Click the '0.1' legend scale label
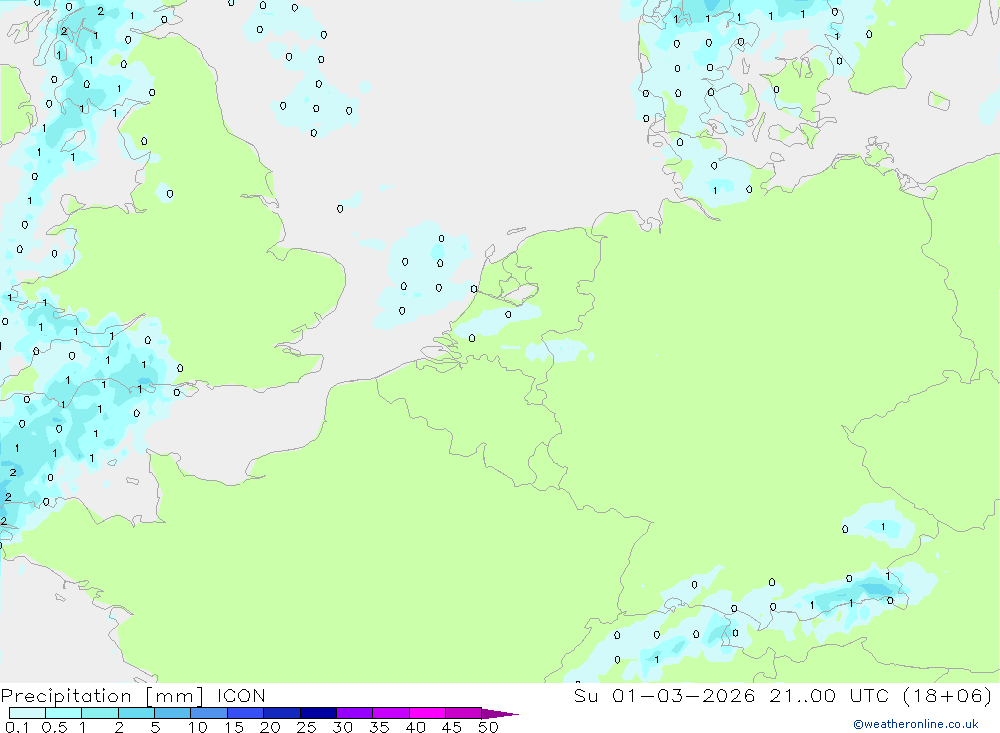The height and width of the screenshot is (733, 1000). tap(17, 727)
